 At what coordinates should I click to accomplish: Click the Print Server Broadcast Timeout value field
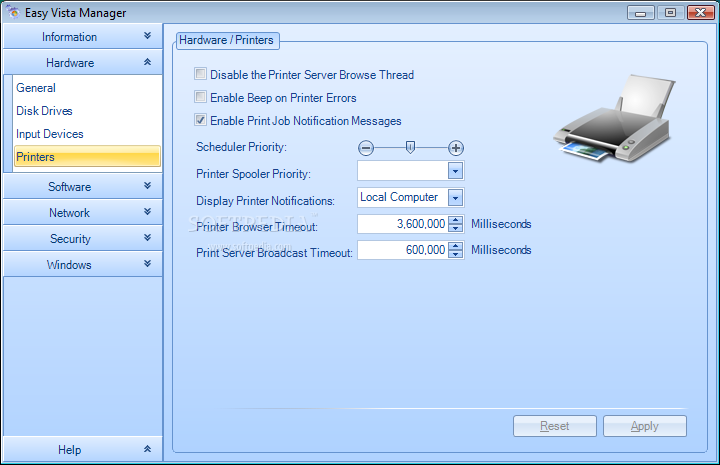pyautogui.click(x=403, y=250)
